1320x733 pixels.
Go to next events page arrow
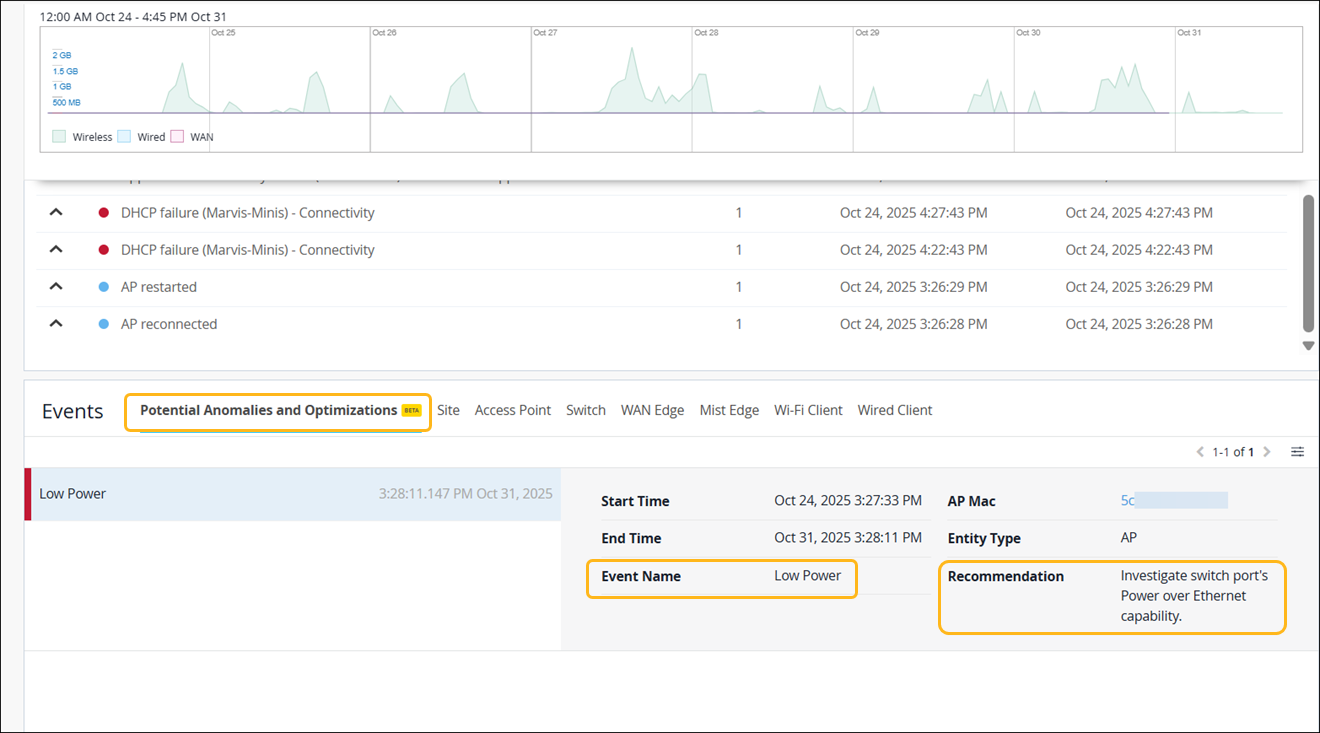point(1267,452)
